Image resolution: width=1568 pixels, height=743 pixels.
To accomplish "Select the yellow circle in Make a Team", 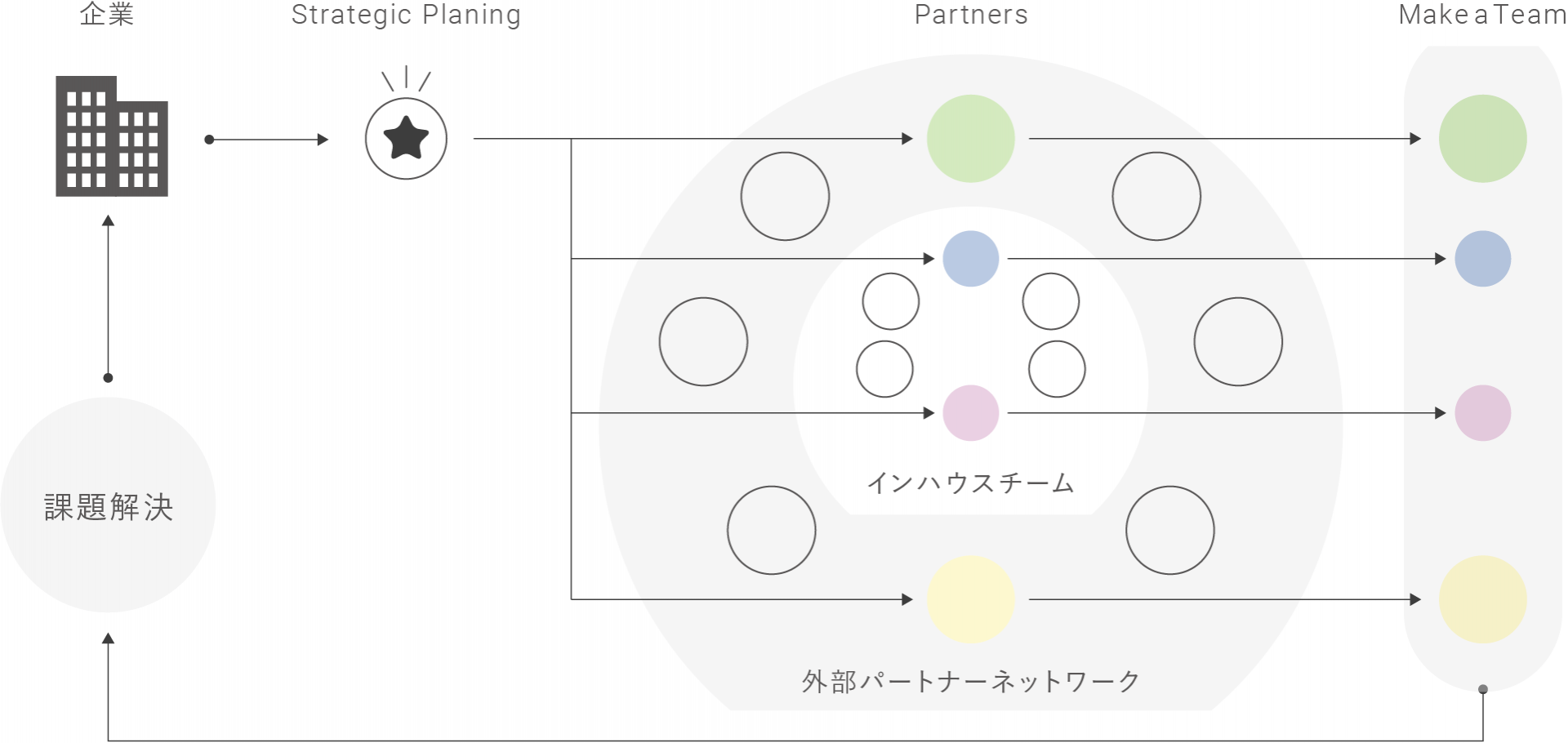I will pos(1483,599).
